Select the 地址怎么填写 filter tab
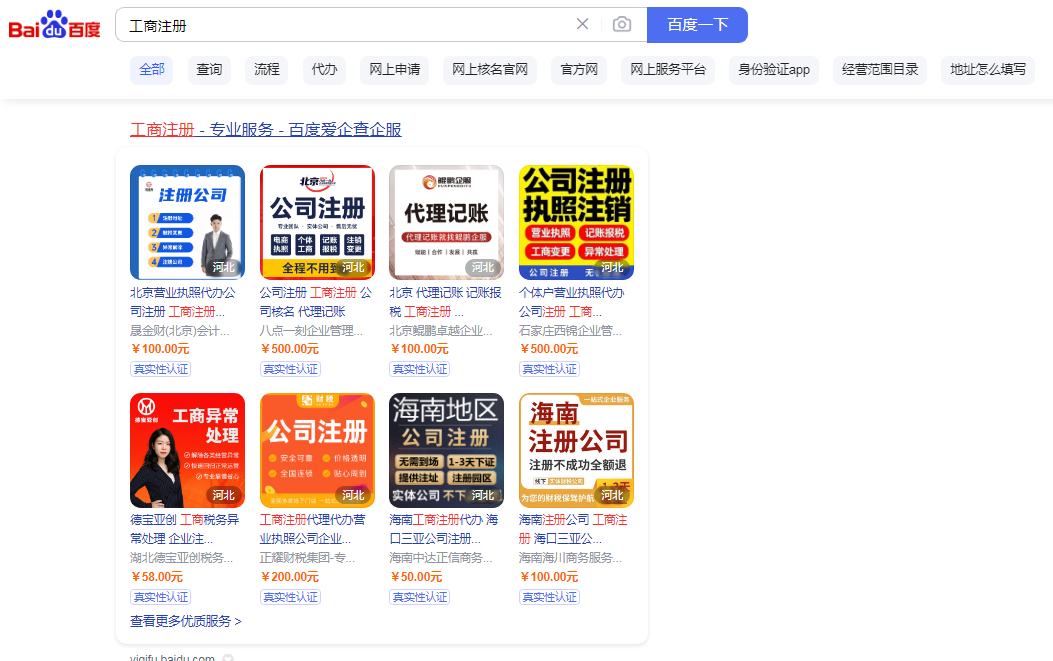Image resolution: width=1053 pixels, height=661 pixels. click(988, 70)
